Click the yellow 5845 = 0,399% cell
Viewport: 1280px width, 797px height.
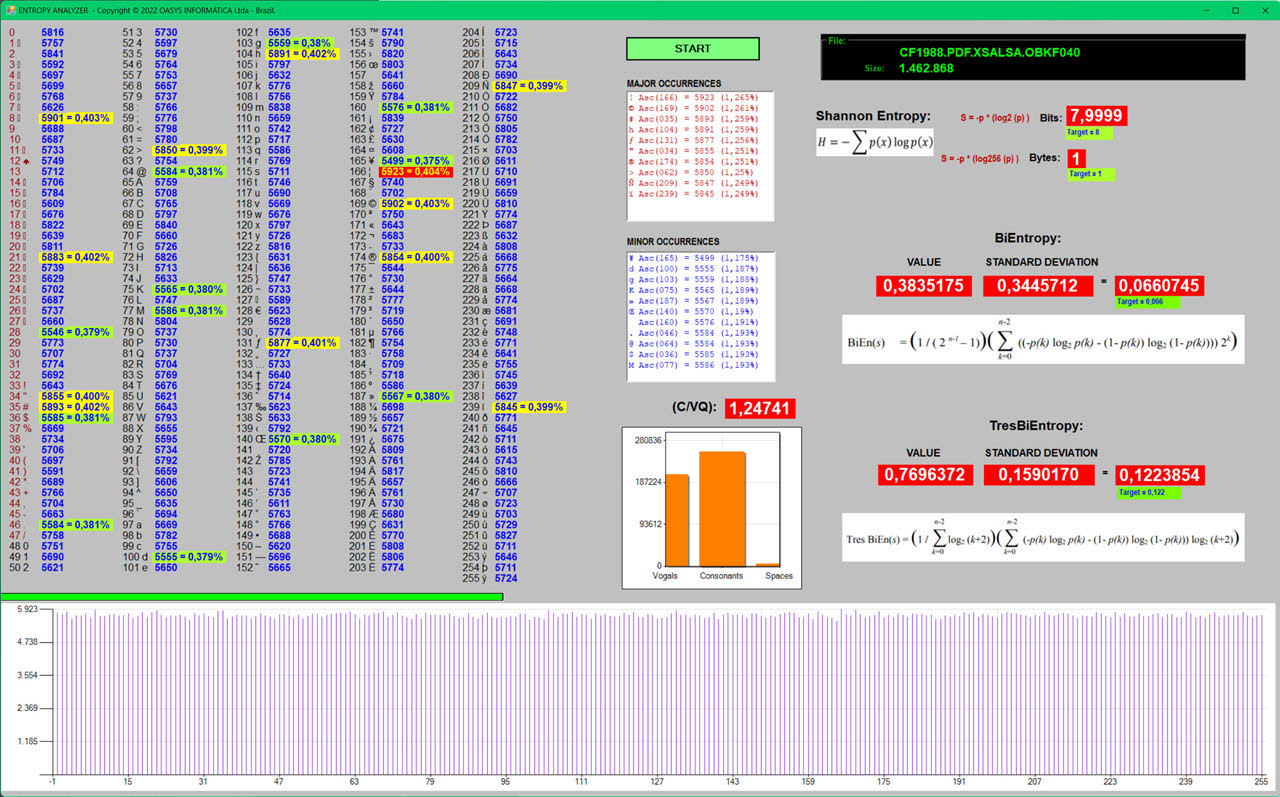(529, 407)
